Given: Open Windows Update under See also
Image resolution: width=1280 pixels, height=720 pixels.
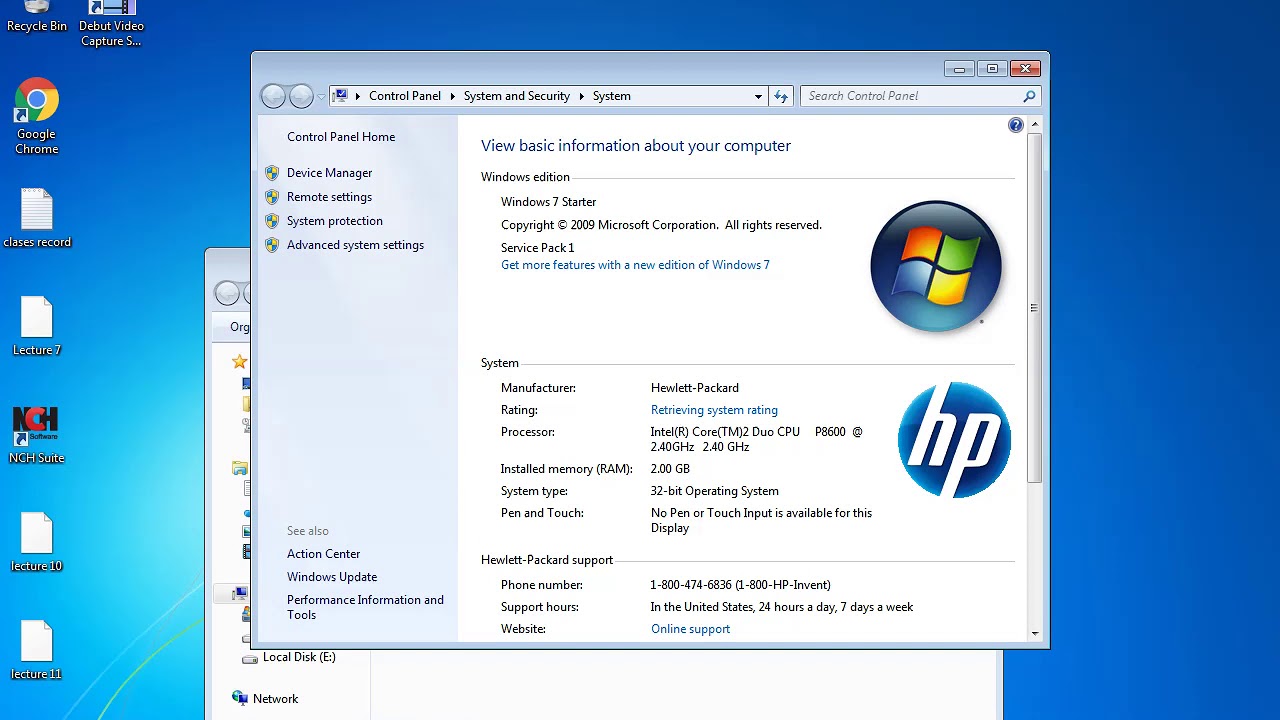Looking at the screenshot, I should 332,576.
